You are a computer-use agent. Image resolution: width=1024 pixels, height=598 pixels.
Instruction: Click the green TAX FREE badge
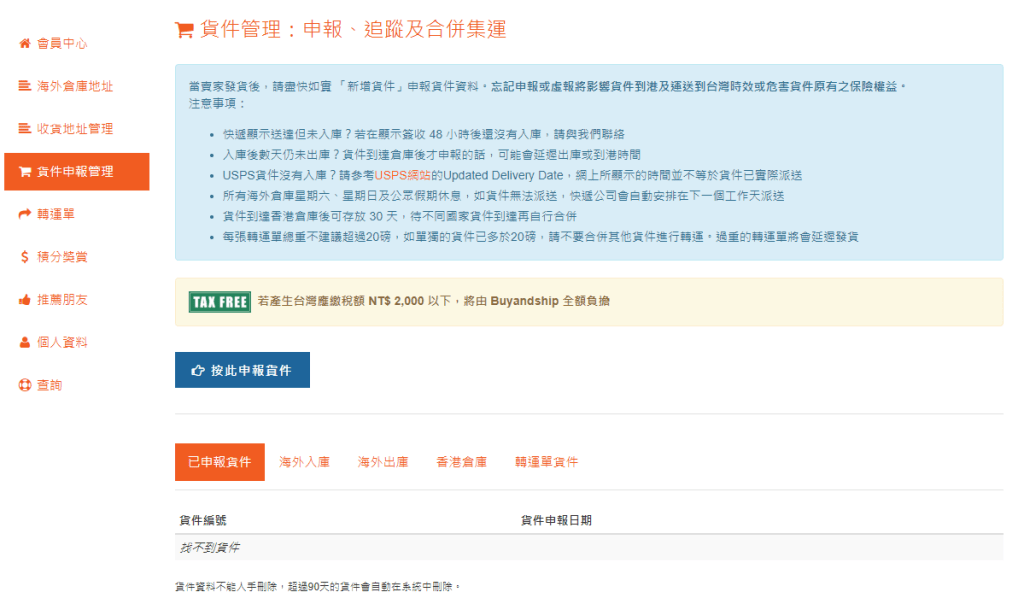219,301
